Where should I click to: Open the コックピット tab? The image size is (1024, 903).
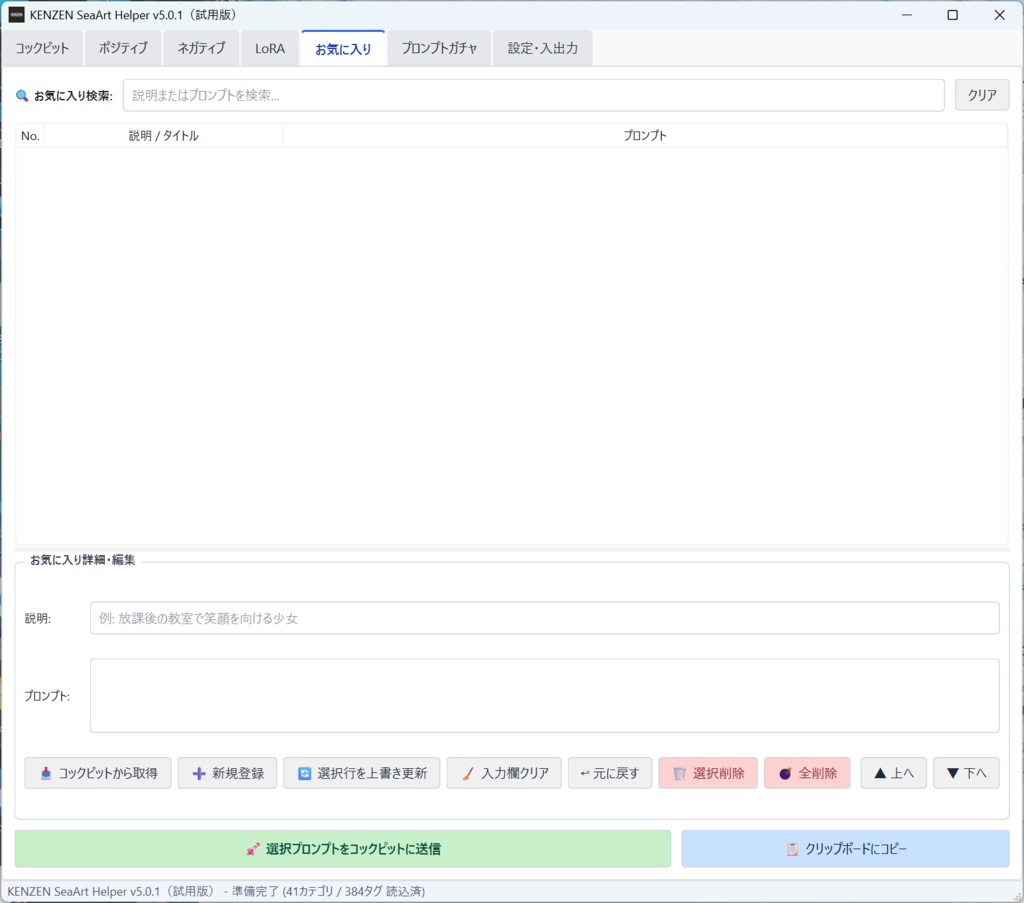pos(42,48)
